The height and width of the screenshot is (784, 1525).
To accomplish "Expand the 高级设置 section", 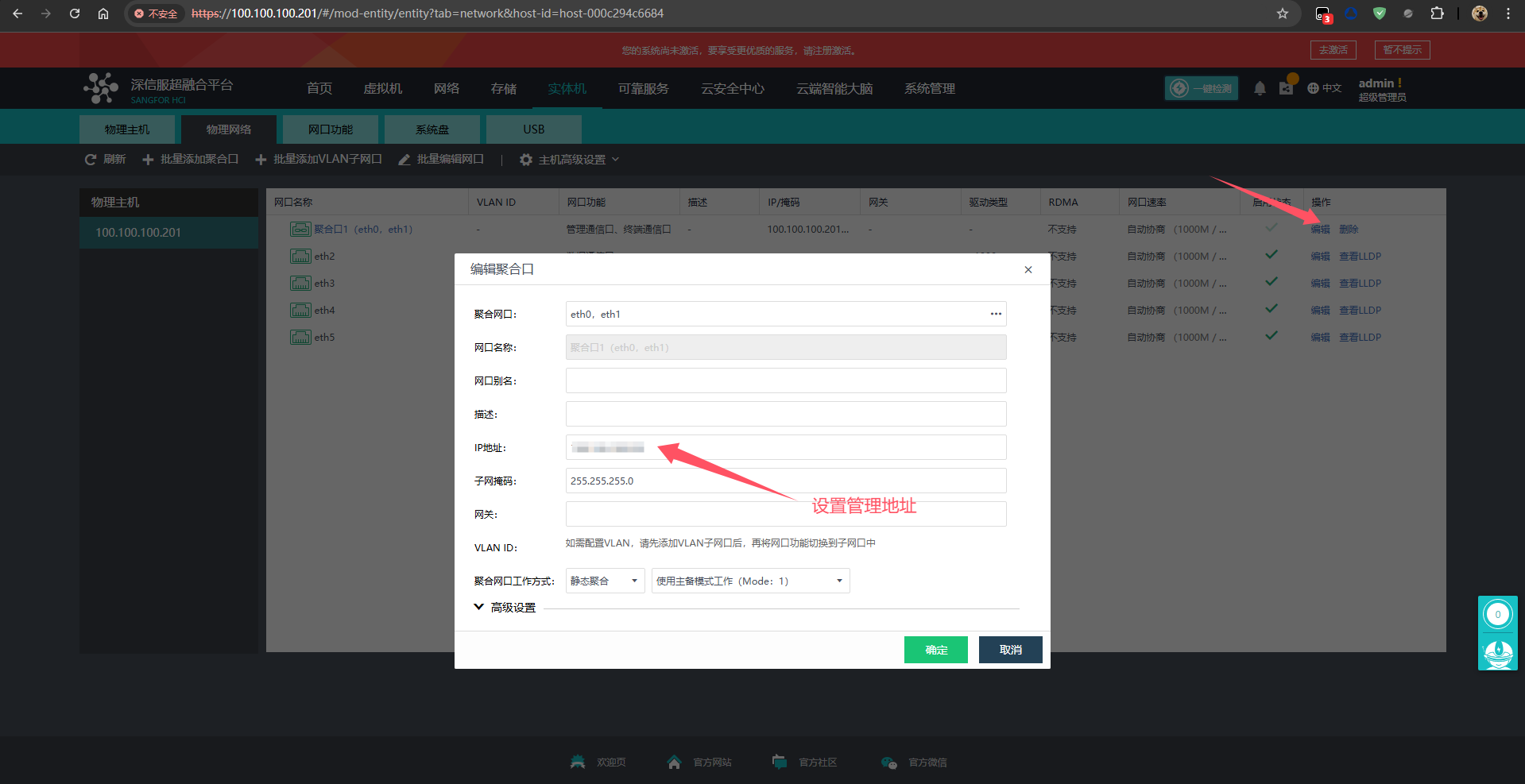I will 505,608.
